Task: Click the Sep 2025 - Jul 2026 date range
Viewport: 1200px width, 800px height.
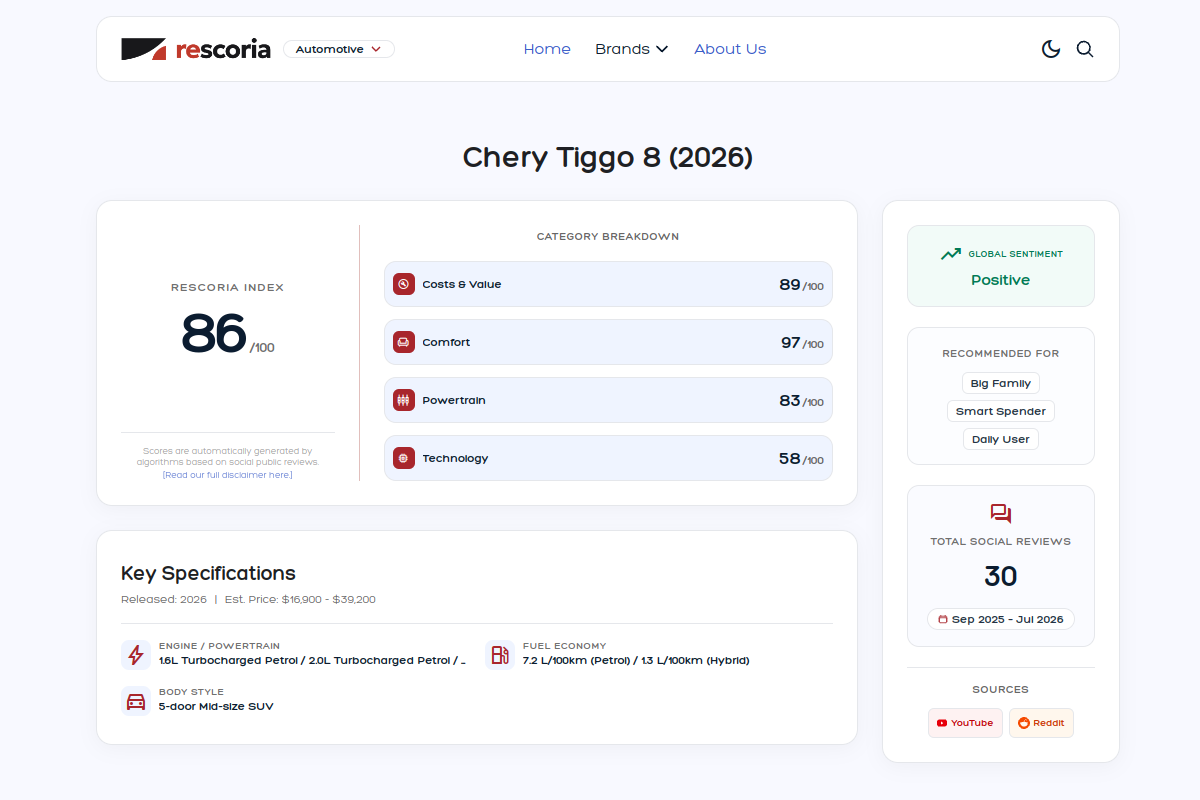Action: click(1001, 619)
